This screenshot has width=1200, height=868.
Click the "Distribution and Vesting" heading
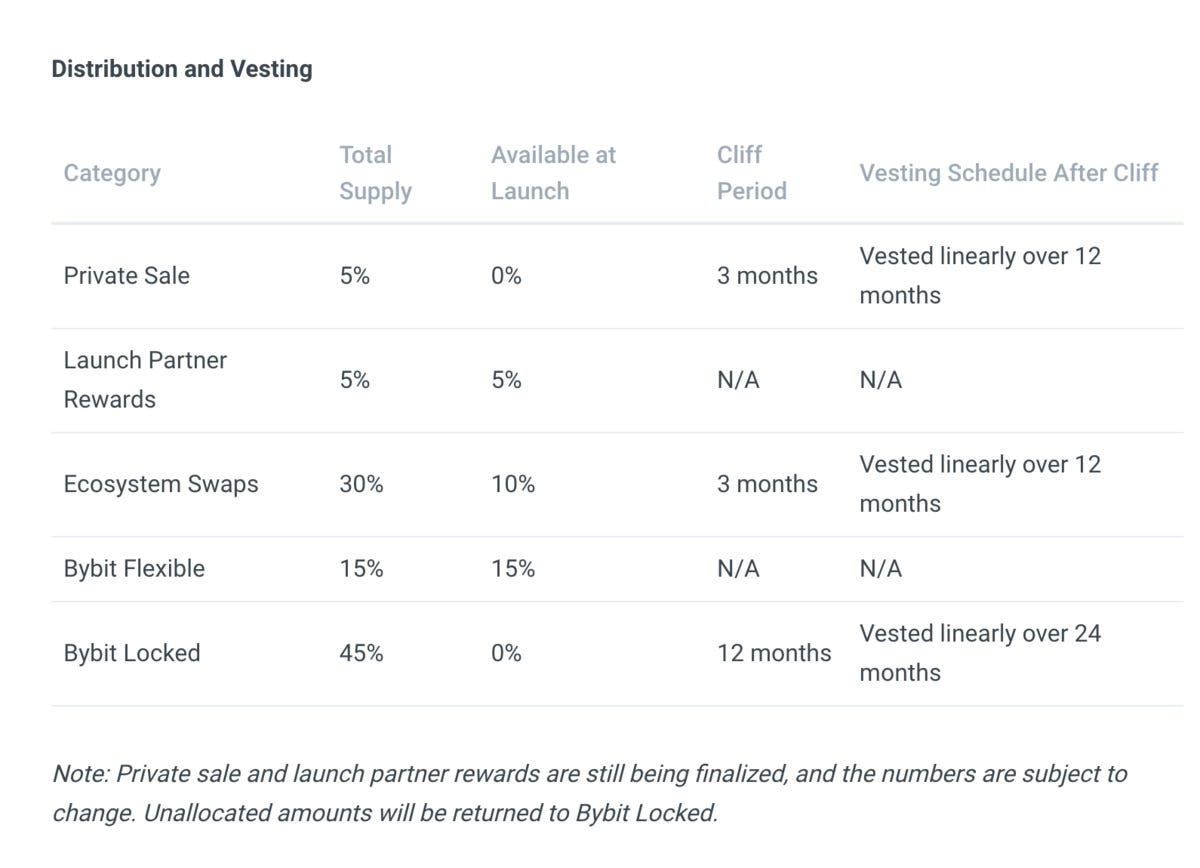click(x=182, y=69)
